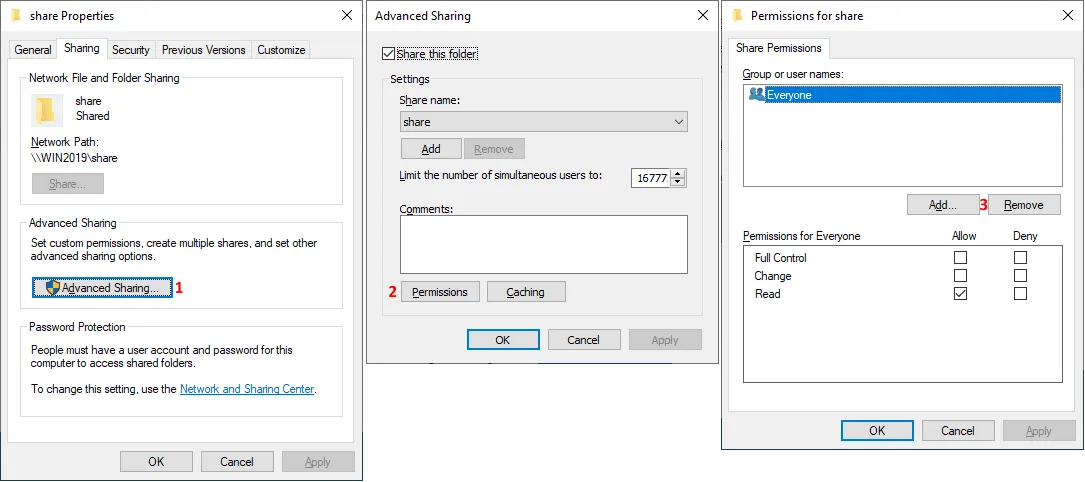Enable Allow Full Control for Everyone
This screenshot has height=482, width=1085.
960,258
